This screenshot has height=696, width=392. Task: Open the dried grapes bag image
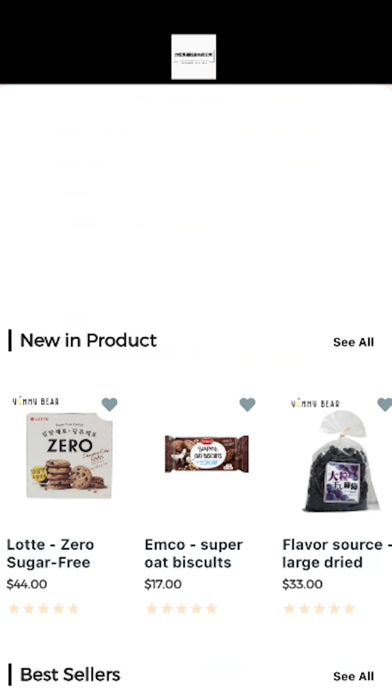tap(341, 461)
